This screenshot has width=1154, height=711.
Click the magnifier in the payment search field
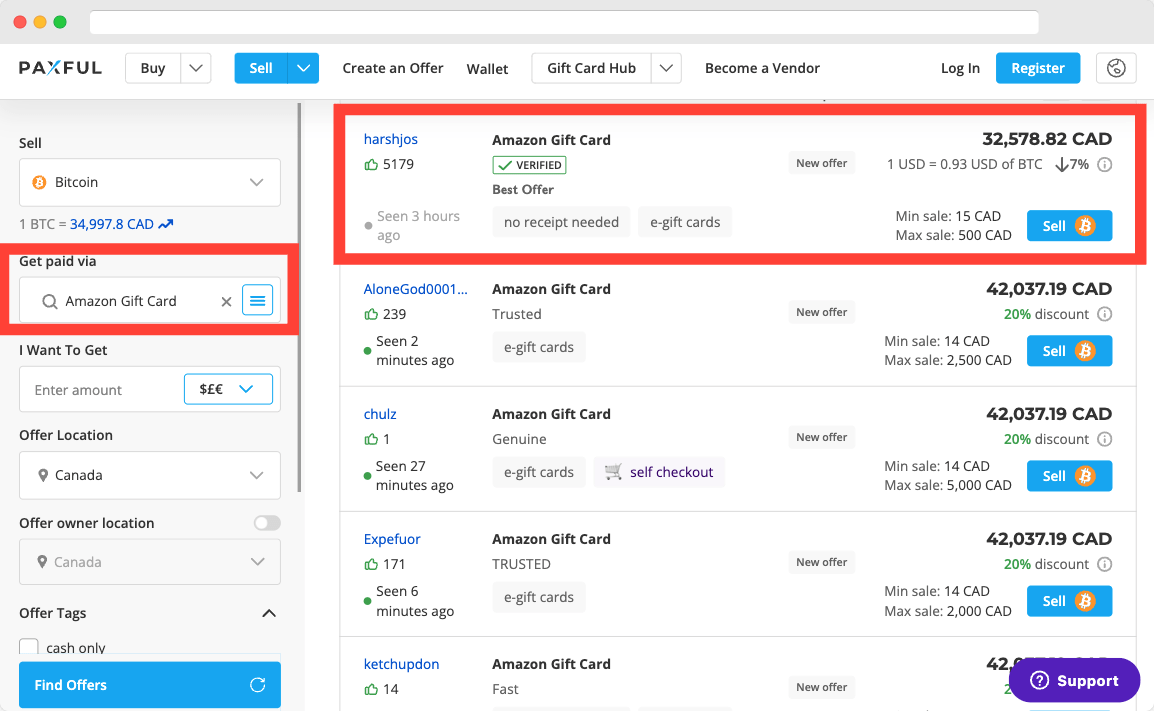click(49, 300)
